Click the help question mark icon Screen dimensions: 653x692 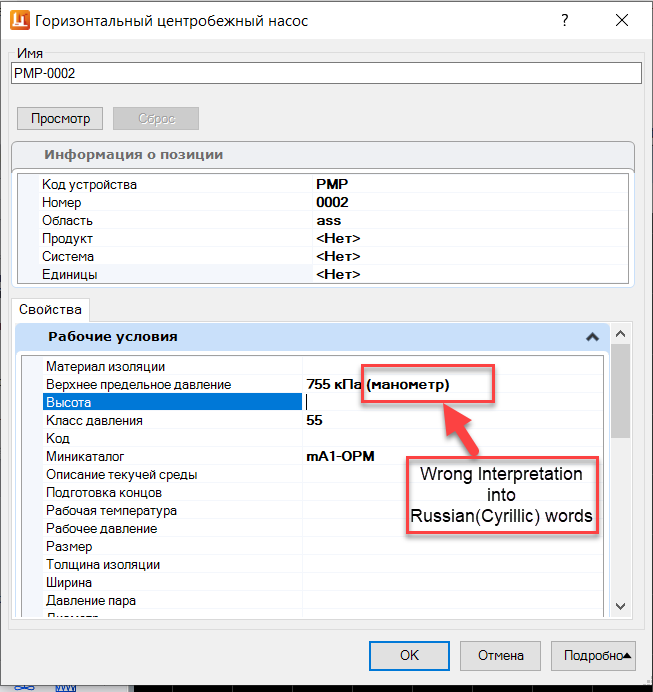tap(565, 20)
